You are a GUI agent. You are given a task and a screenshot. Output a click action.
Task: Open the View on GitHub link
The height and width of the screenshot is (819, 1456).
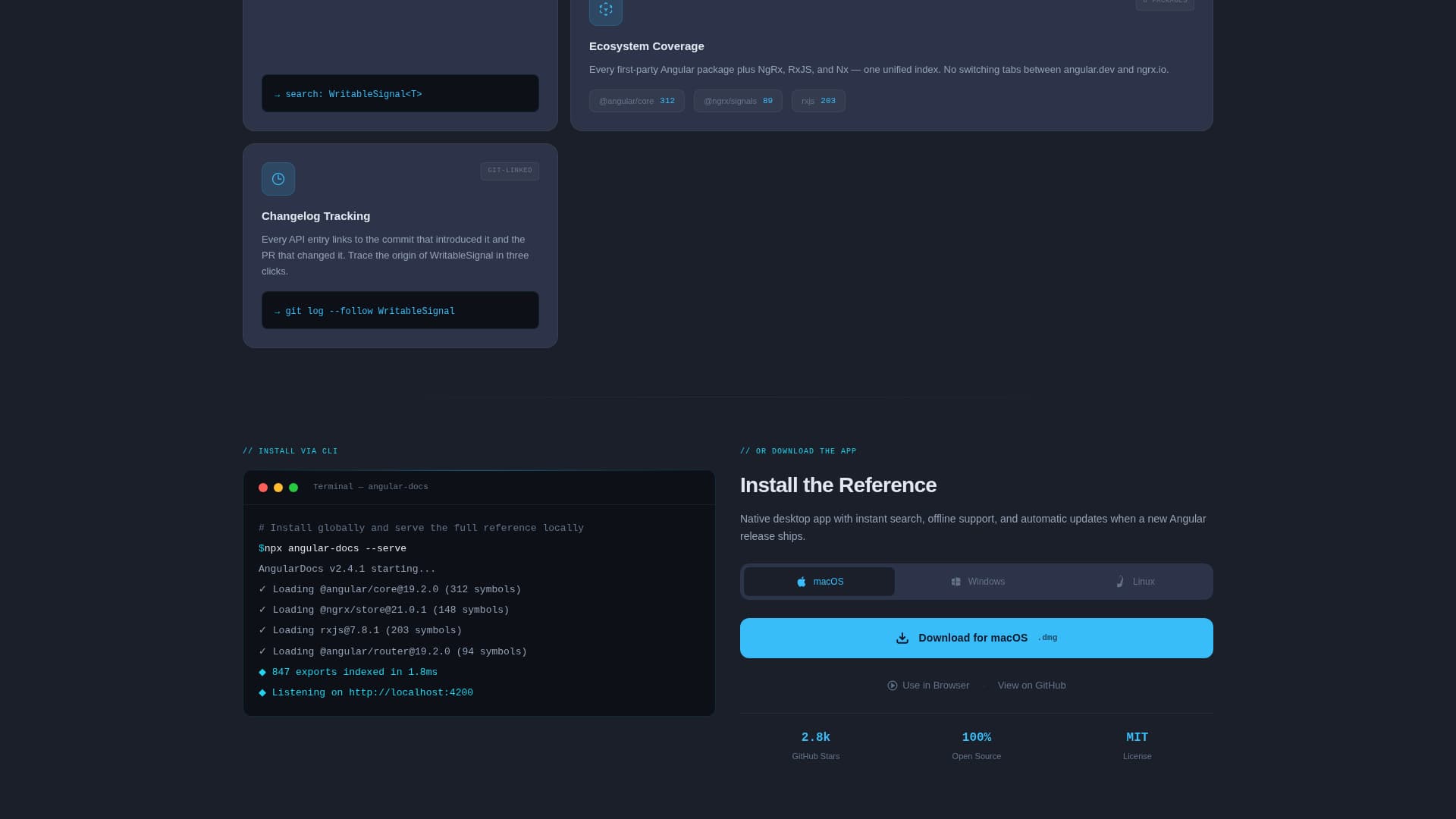(x=1031, y=685)
